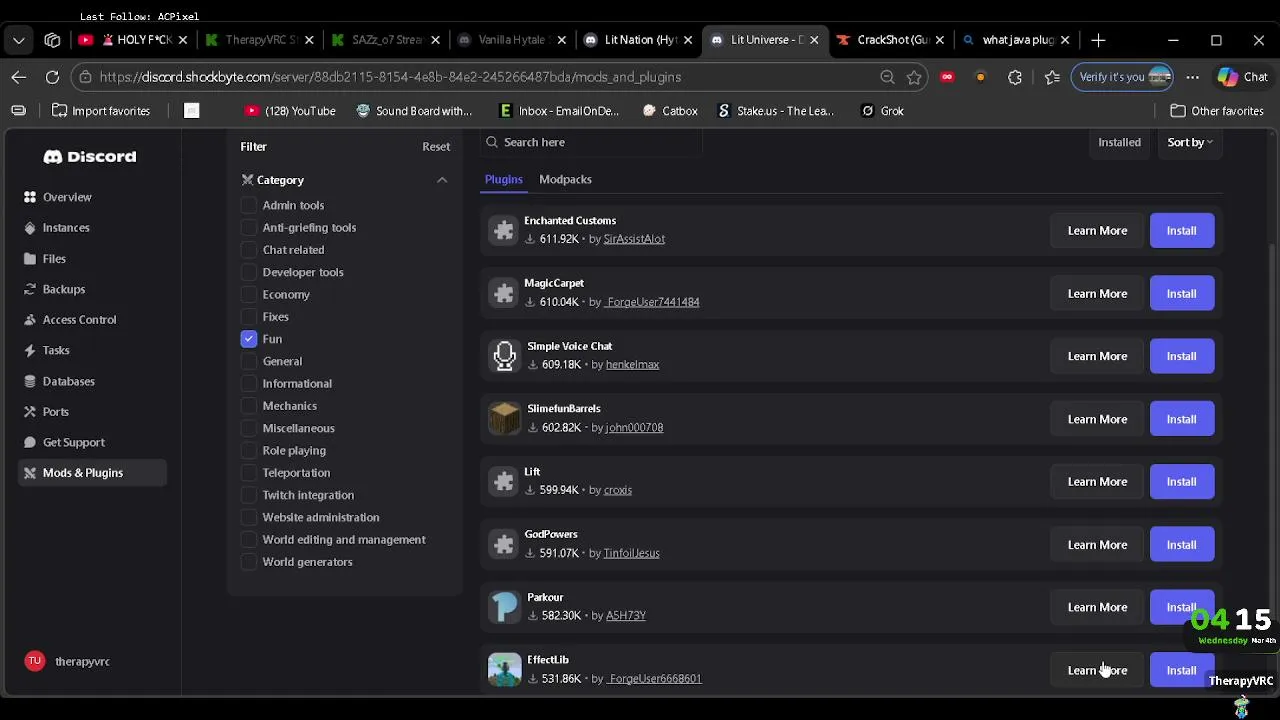Image resolution: width=1280 pixels, height=720 pixels.
Task: Switch to the Vanilla Hytale browser tab
Action: point(511,40)
